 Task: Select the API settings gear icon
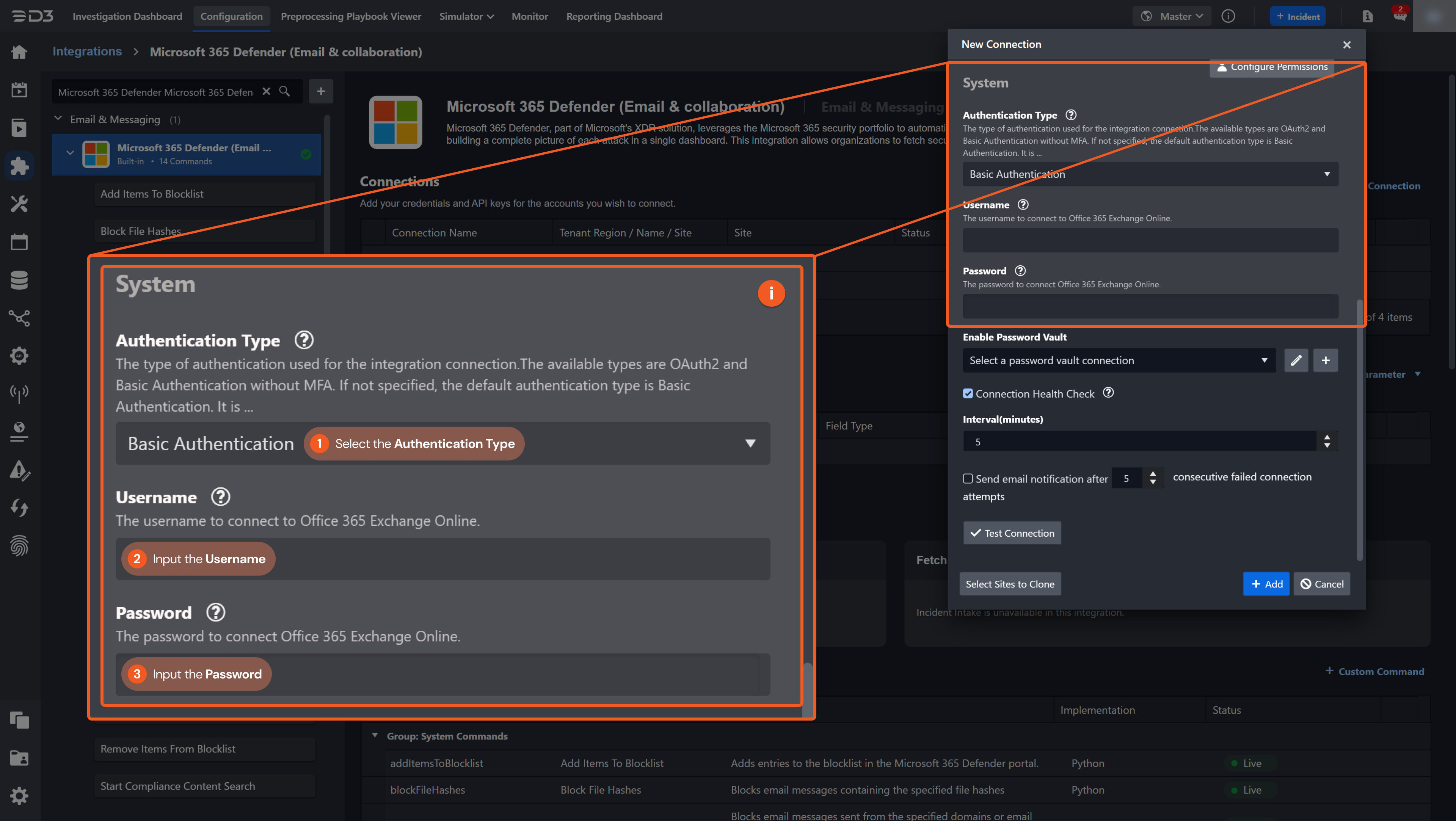pyautogui.click(x=19, y=356)
